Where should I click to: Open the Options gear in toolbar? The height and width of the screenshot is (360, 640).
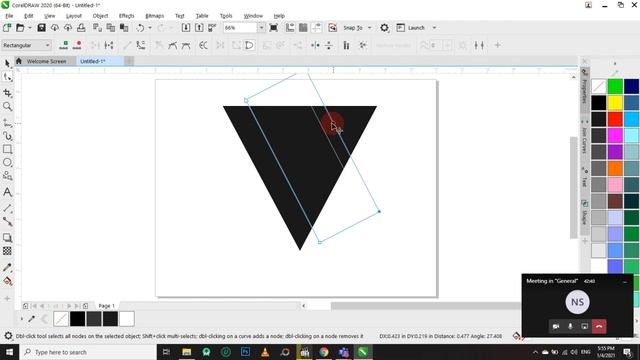tap(384, 28)
